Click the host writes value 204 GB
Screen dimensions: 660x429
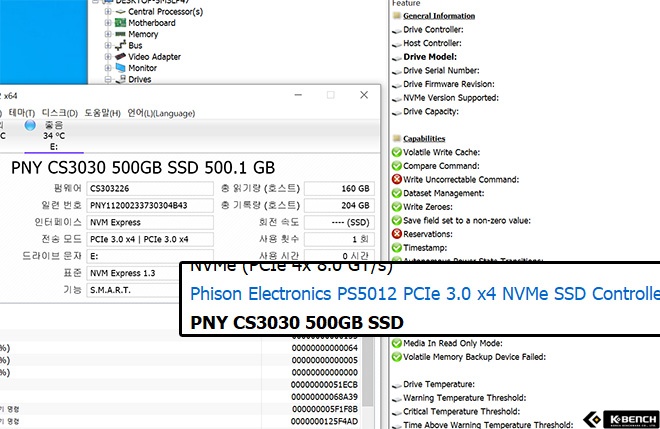tap(339, 205)
